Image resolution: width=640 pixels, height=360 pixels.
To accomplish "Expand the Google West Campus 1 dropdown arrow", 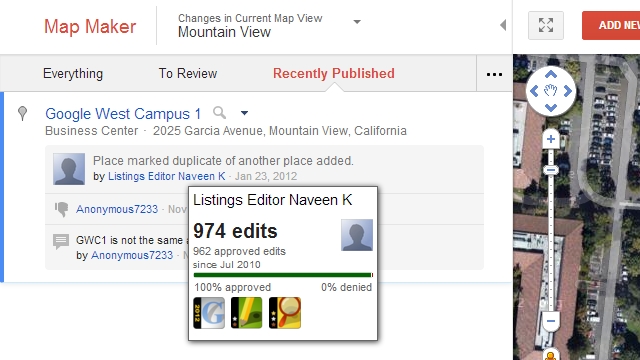I will tap(244, 113).
